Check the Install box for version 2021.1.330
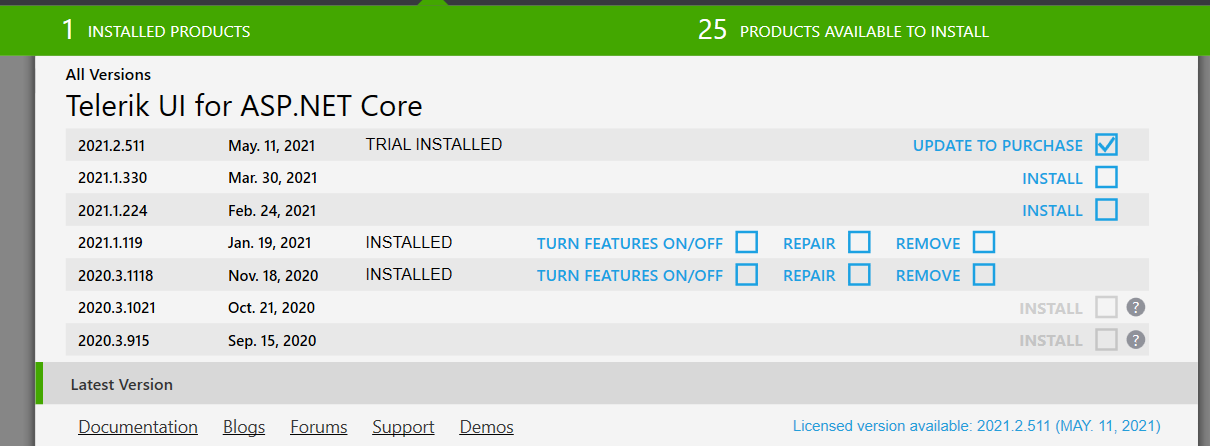The width and height of the screenshot is (1210, 446). (x=1106, y=178)
